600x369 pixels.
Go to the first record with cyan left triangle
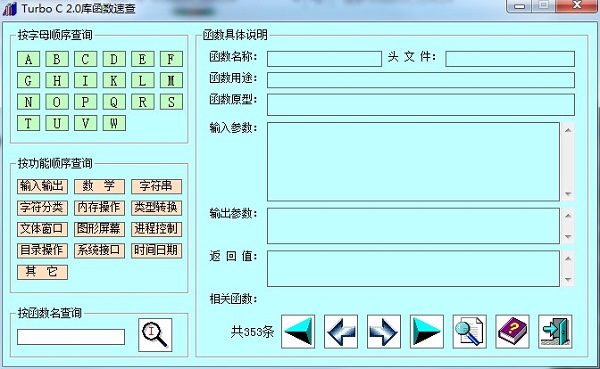point(298,331)
